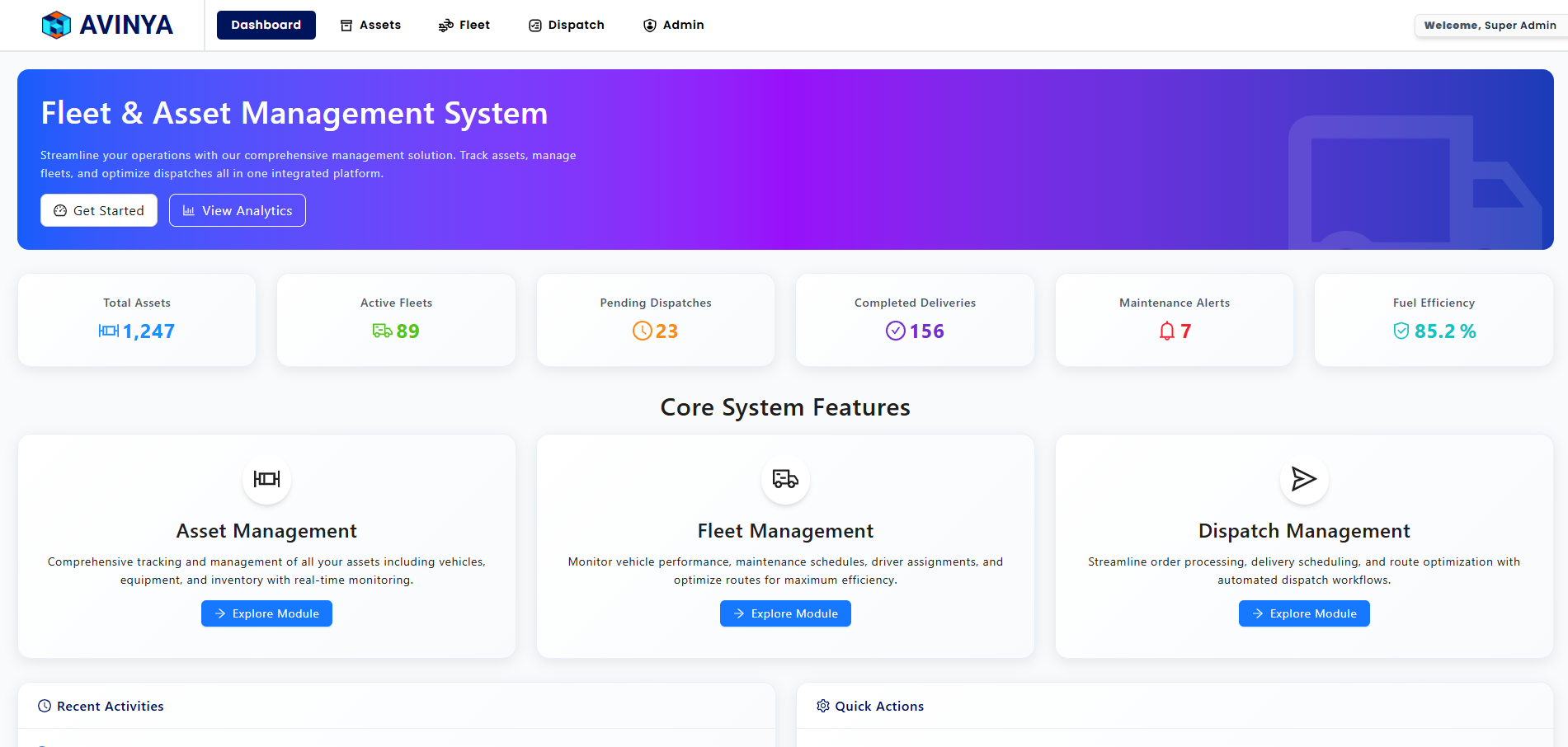
Task: Open View Analytics
Action: click(238, 210)
